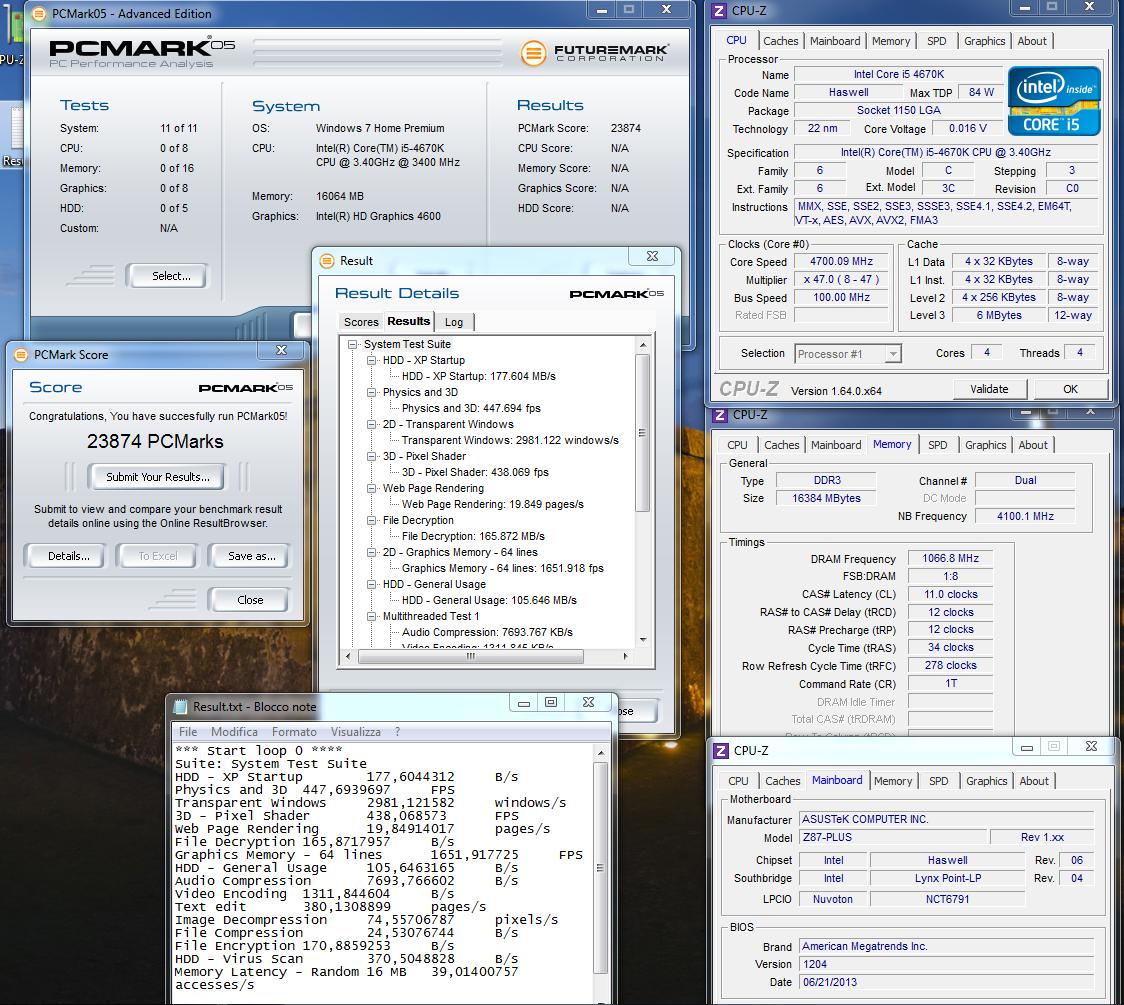Open the About tab in Mainboard CPU-Z window

[x=1034, y=781]
